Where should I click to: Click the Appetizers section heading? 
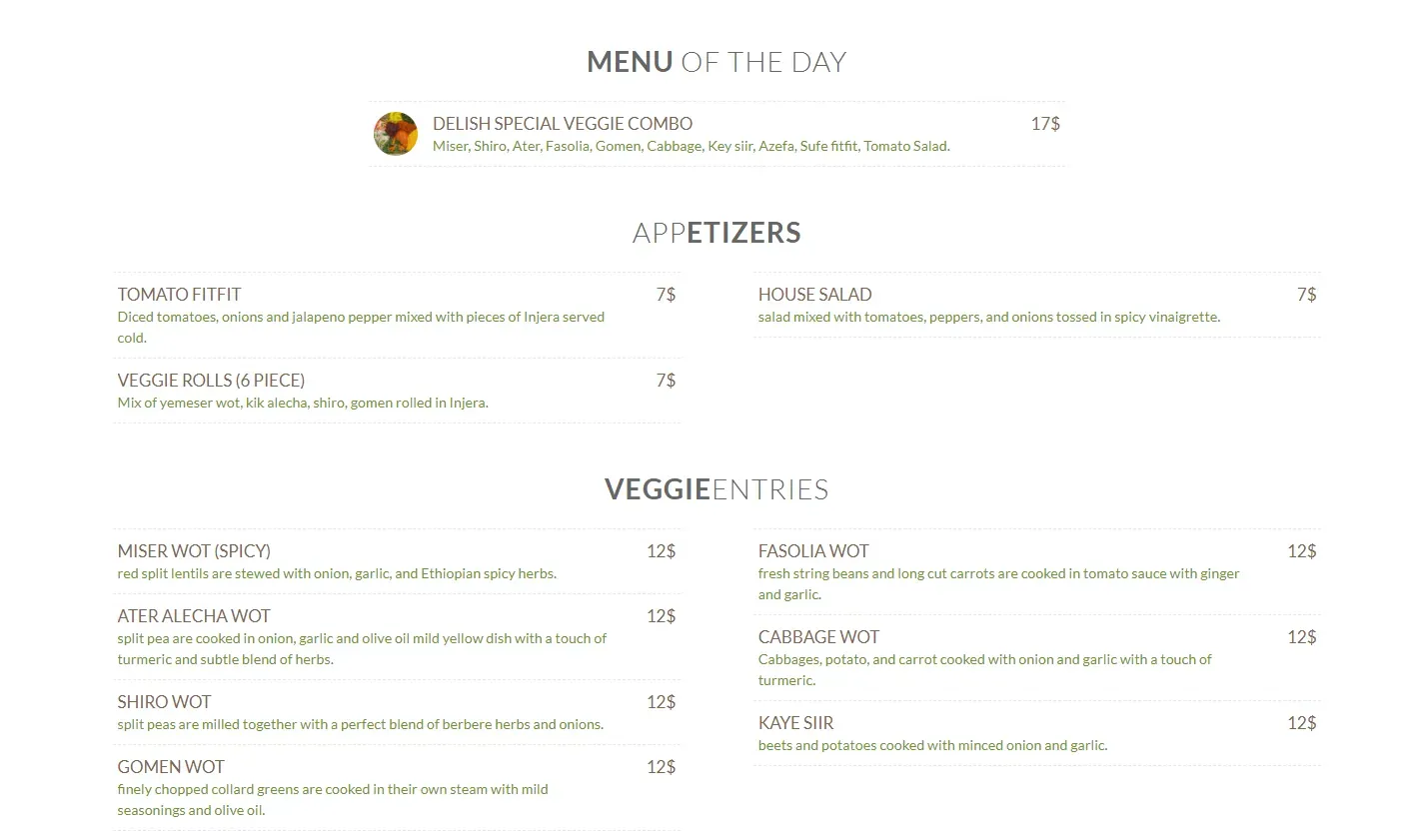(716, 233)
